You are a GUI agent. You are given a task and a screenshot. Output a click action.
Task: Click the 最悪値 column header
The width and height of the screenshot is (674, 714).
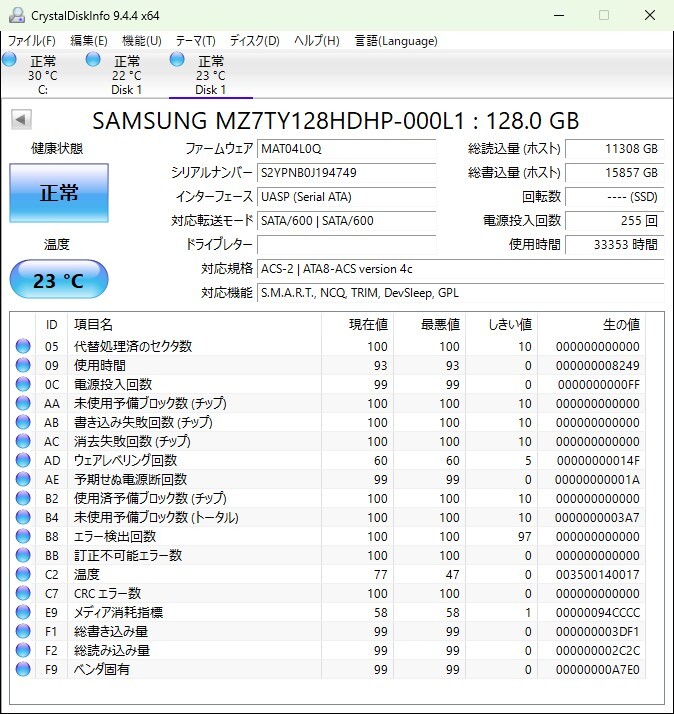[x=429, y=325]
